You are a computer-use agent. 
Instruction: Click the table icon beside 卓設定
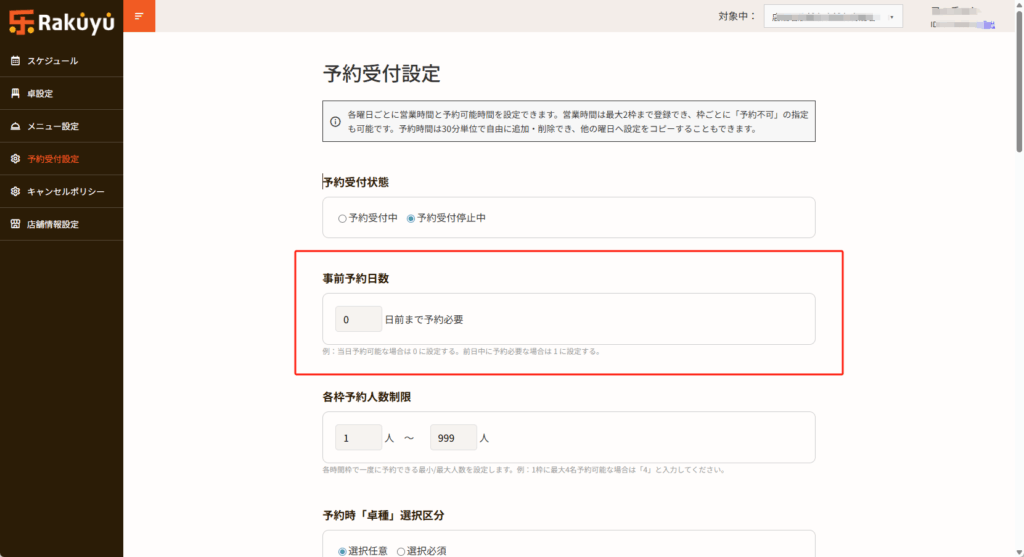tap(15, 94)
